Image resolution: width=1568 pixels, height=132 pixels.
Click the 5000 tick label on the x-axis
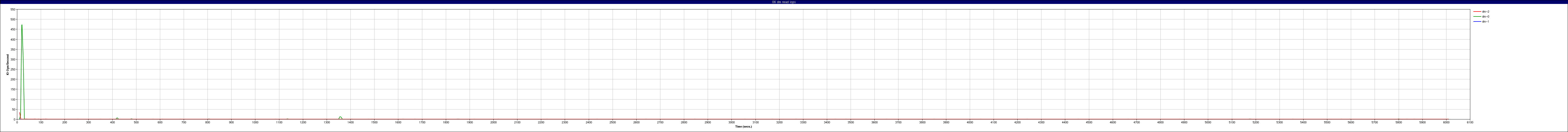point(1208,122)
